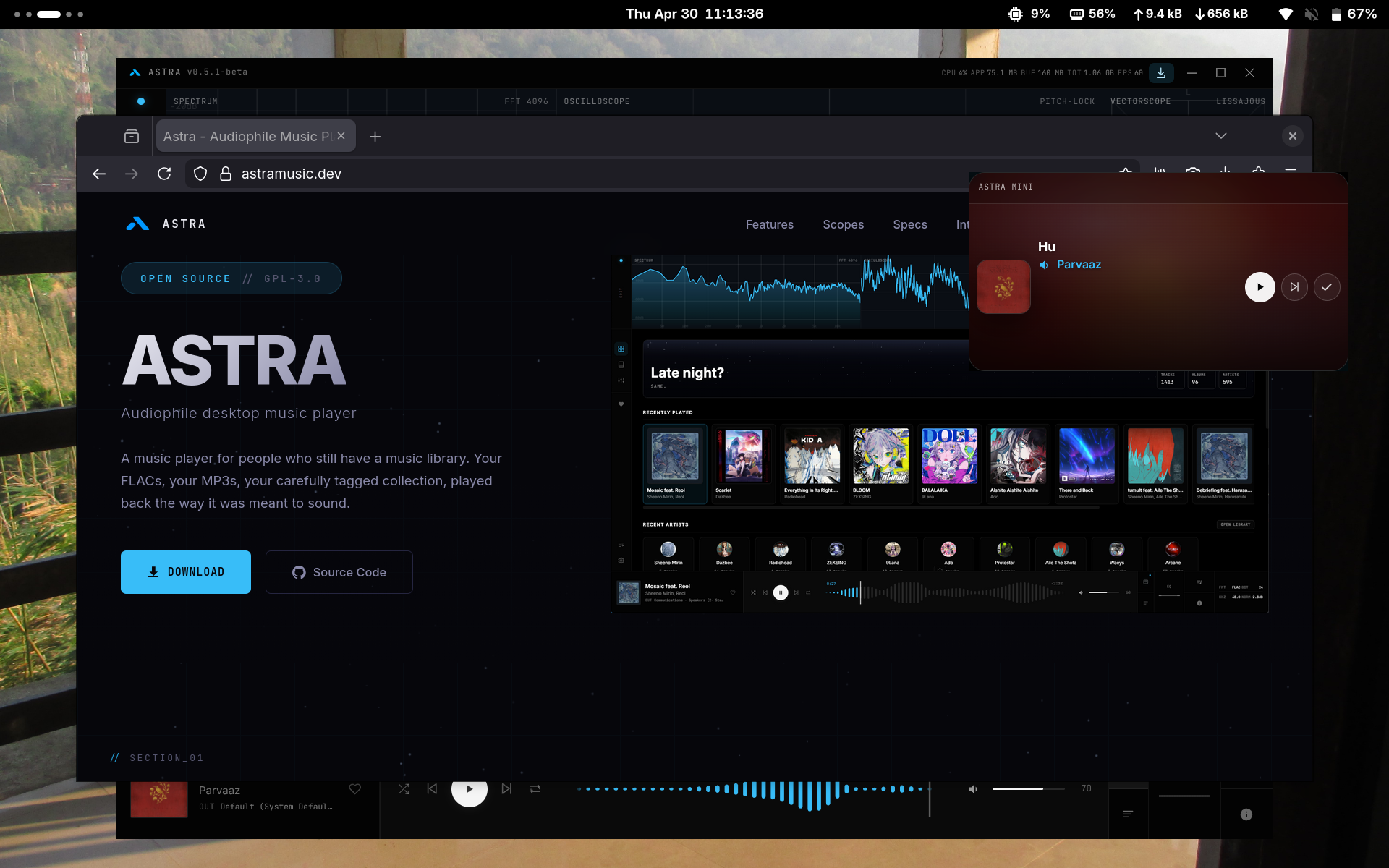This screenshot has height=868, width=1389.
Task: Skip to next track in Astra bottom player
Action: coord(506,789)
